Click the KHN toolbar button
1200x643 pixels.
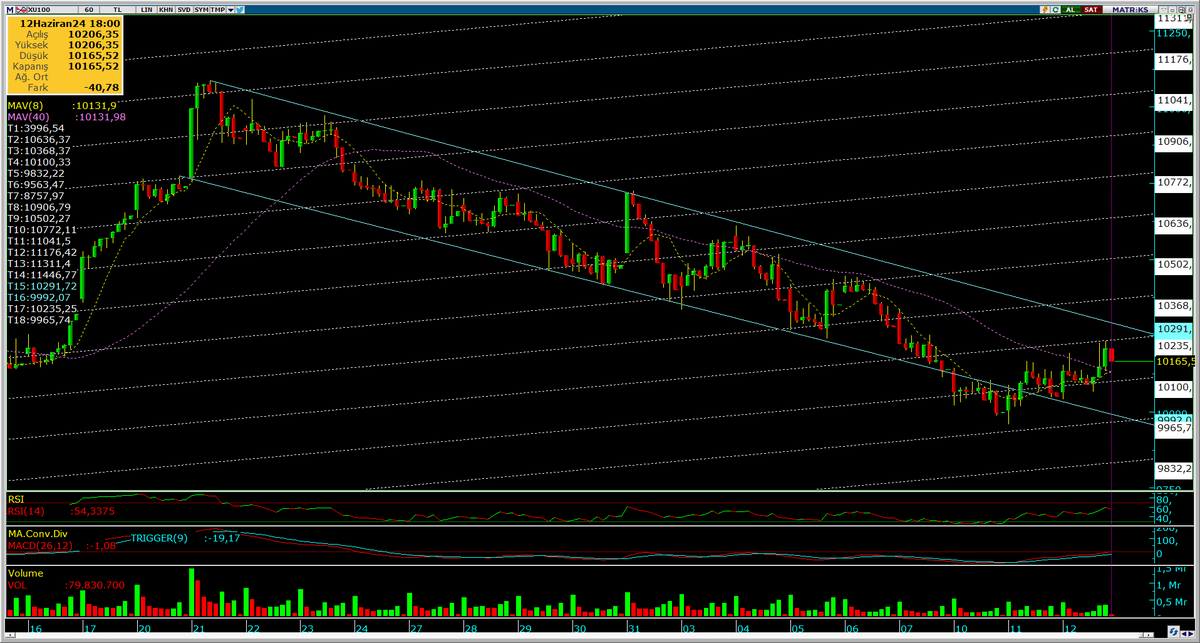pyautogui.click(x=166, y=10)
